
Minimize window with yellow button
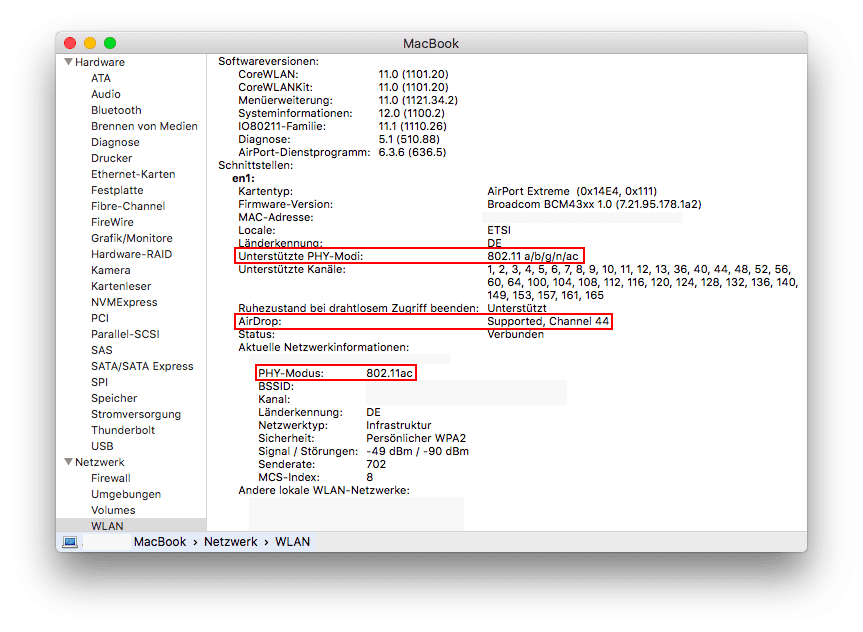[x=90, y=43]
